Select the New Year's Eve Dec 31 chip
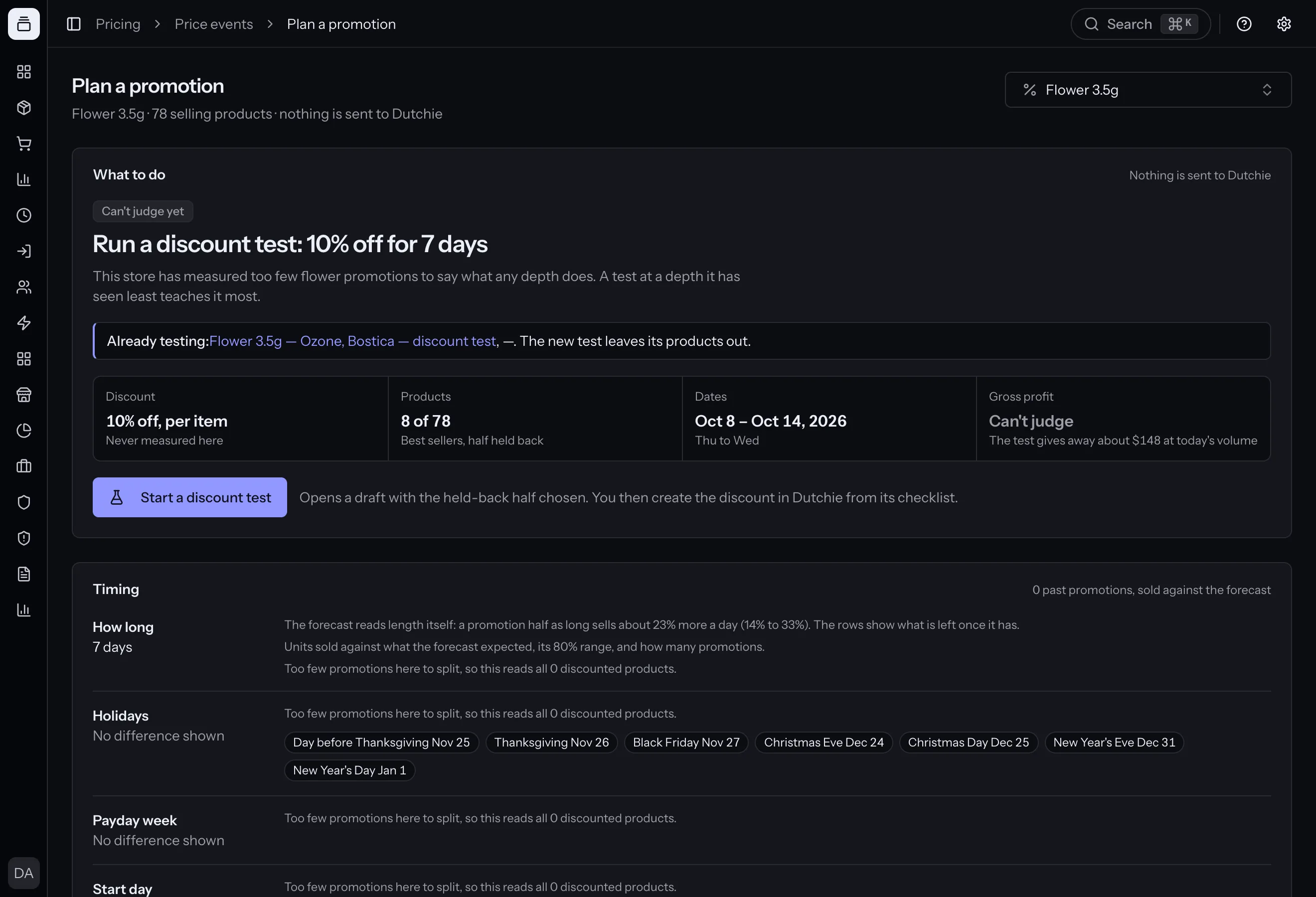 pyautogui.click(x=1114, y=742)
